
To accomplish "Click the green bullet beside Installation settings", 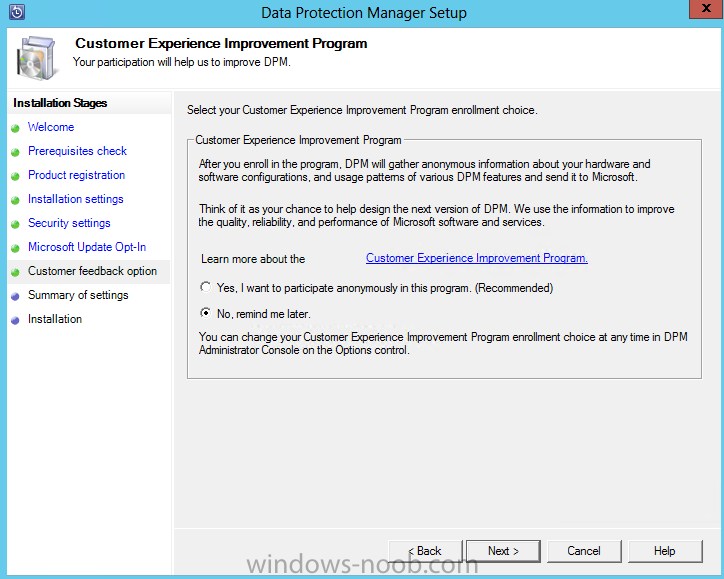I will pos(16,200).
